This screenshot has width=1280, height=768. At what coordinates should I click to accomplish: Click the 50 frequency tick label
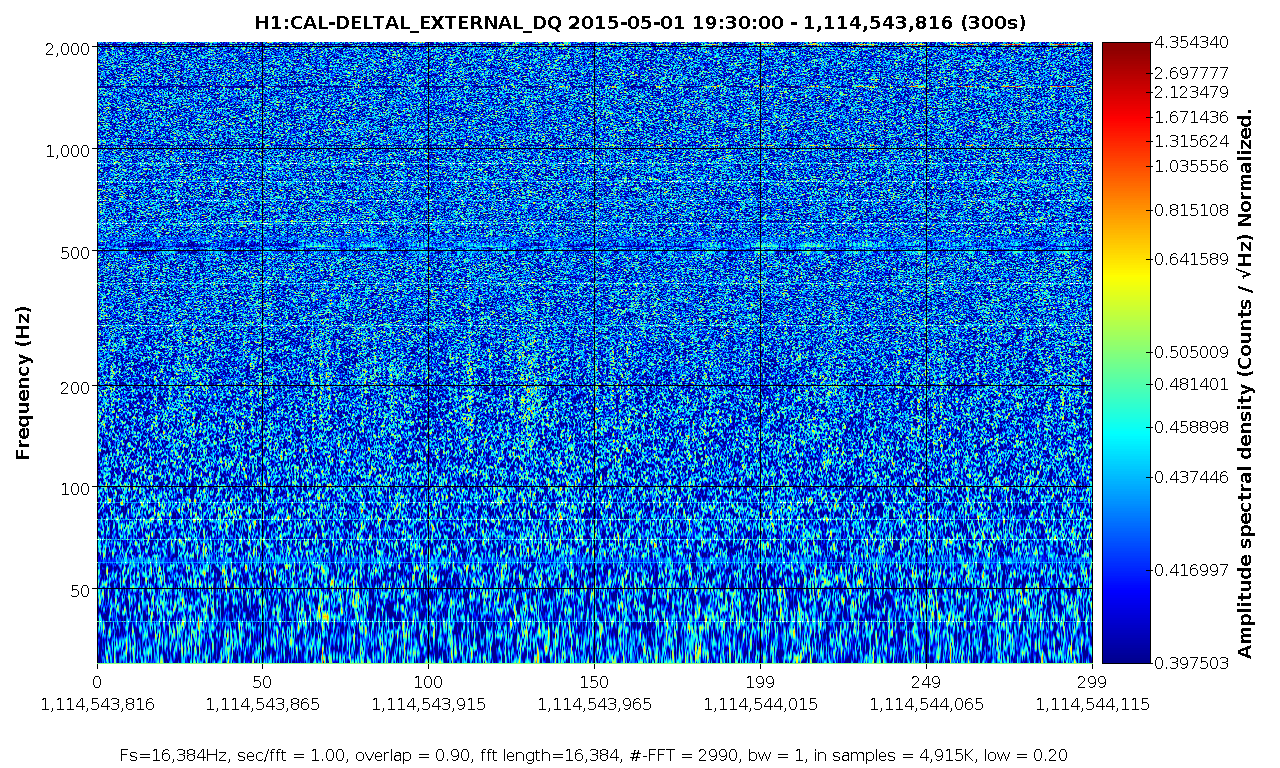pyautogui.click(x=81, y=590)
